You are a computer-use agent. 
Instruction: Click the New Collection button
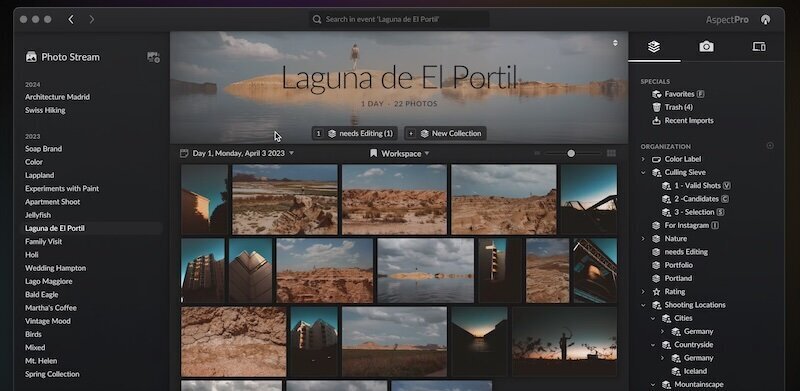tap(445, 134)
